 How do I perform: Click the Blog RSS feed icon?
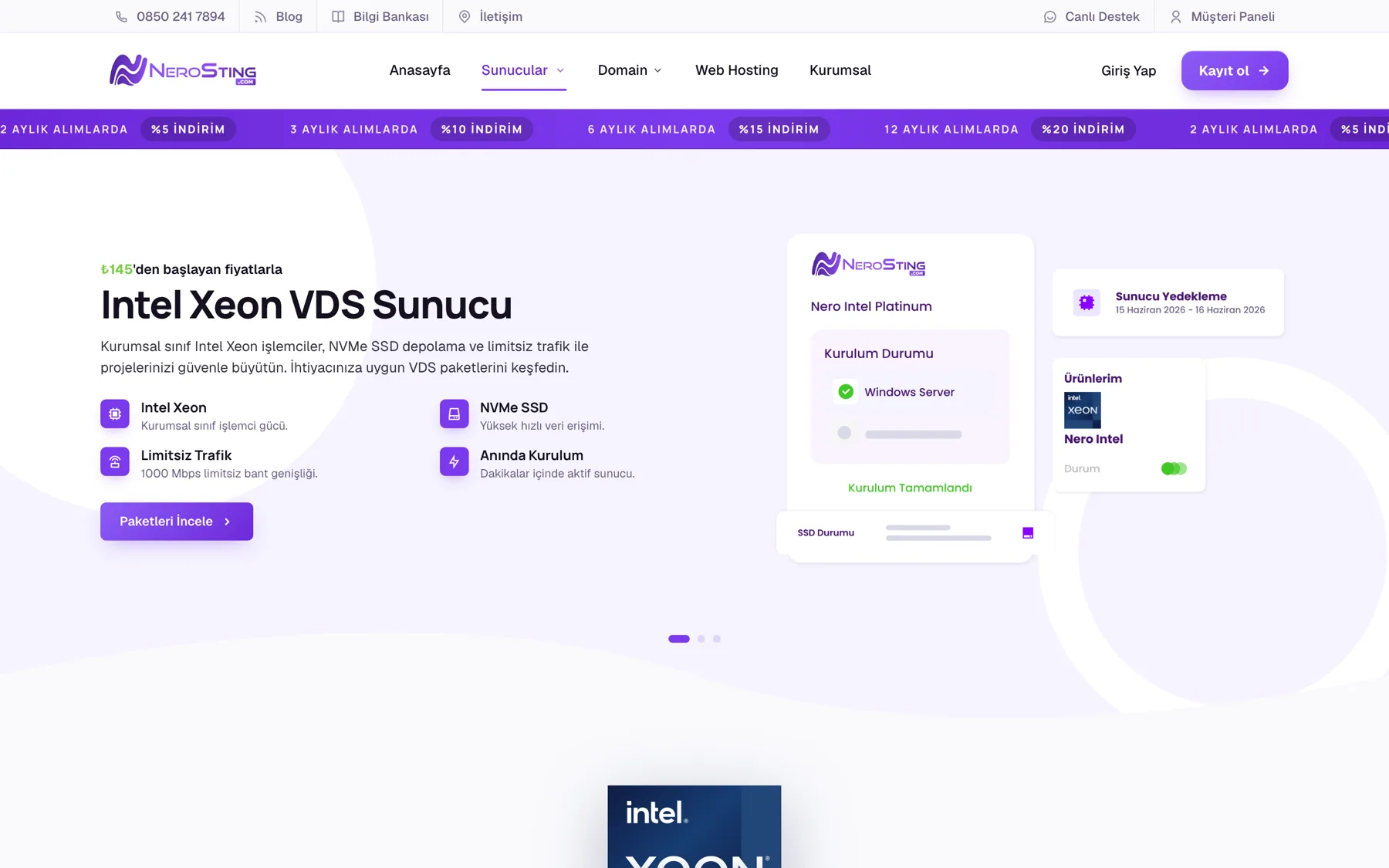coord(260,17)
